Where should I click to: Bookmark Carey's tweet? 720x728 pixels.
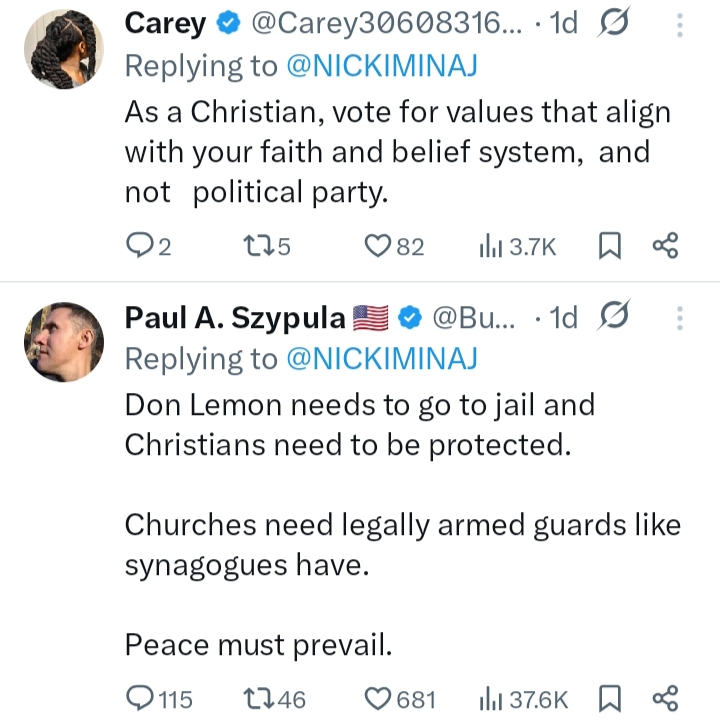[610, 246]
